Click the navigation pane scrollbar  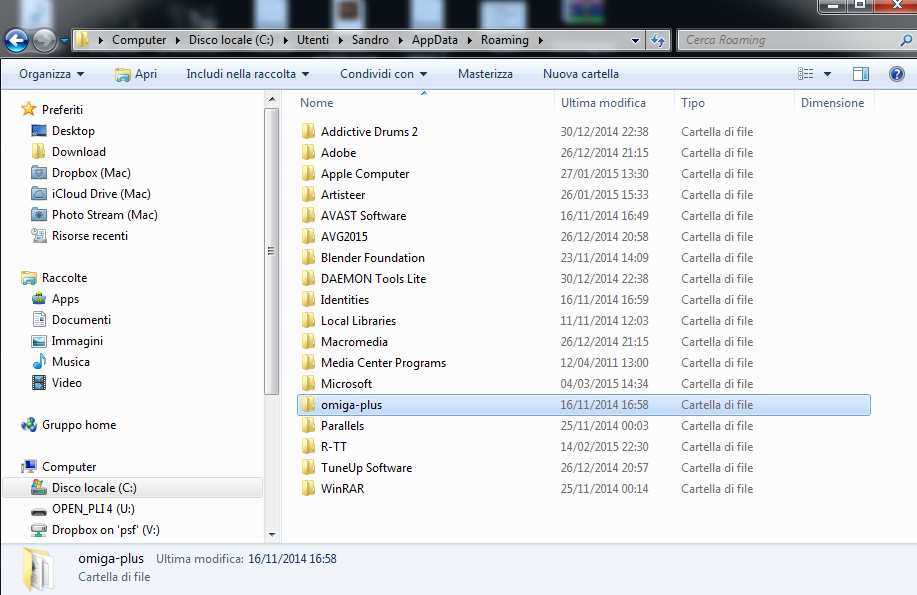point(271,252)
